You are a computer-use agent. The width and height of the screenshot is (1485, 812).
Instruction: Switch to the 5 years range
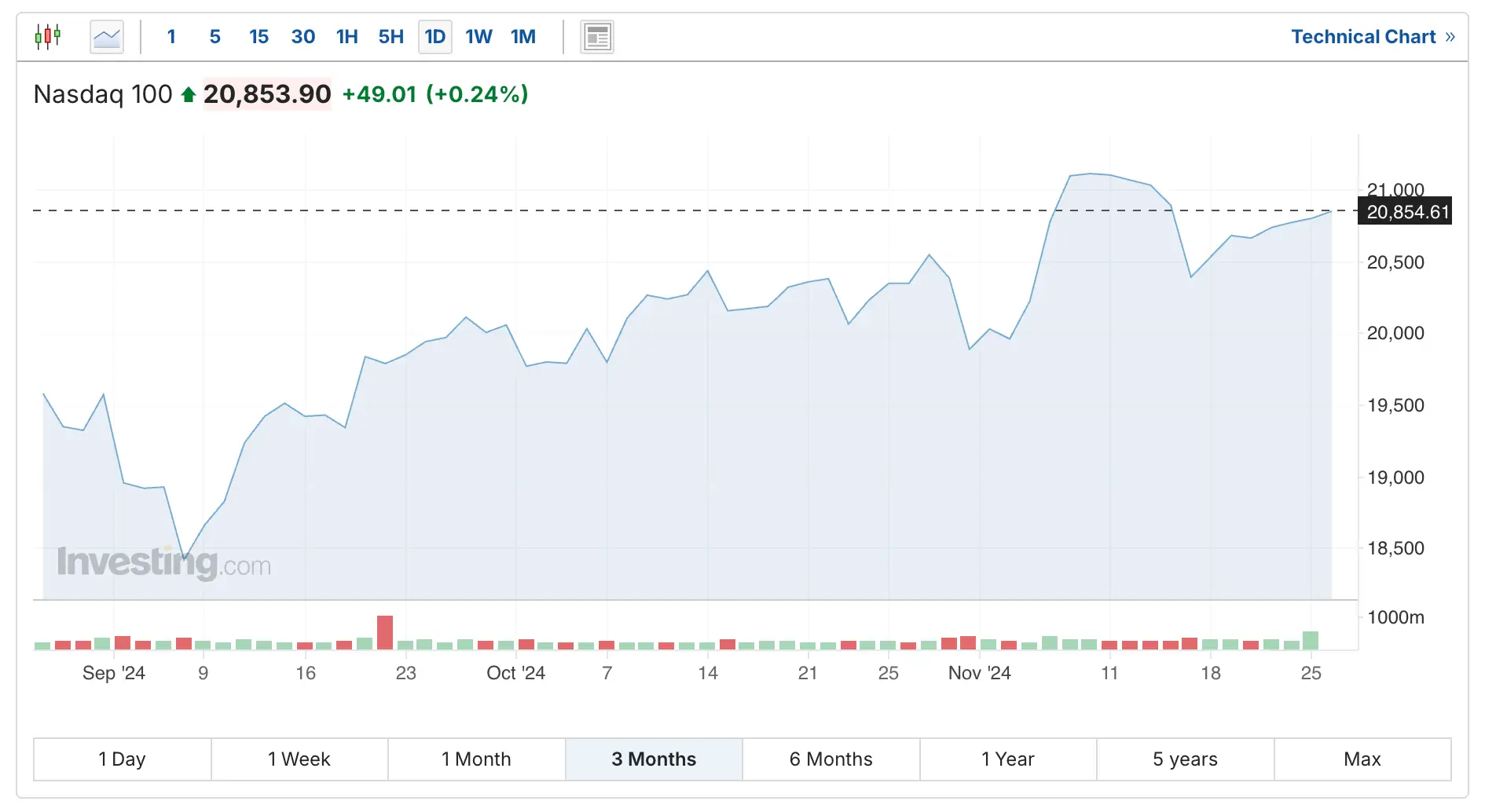(1186, 759)
